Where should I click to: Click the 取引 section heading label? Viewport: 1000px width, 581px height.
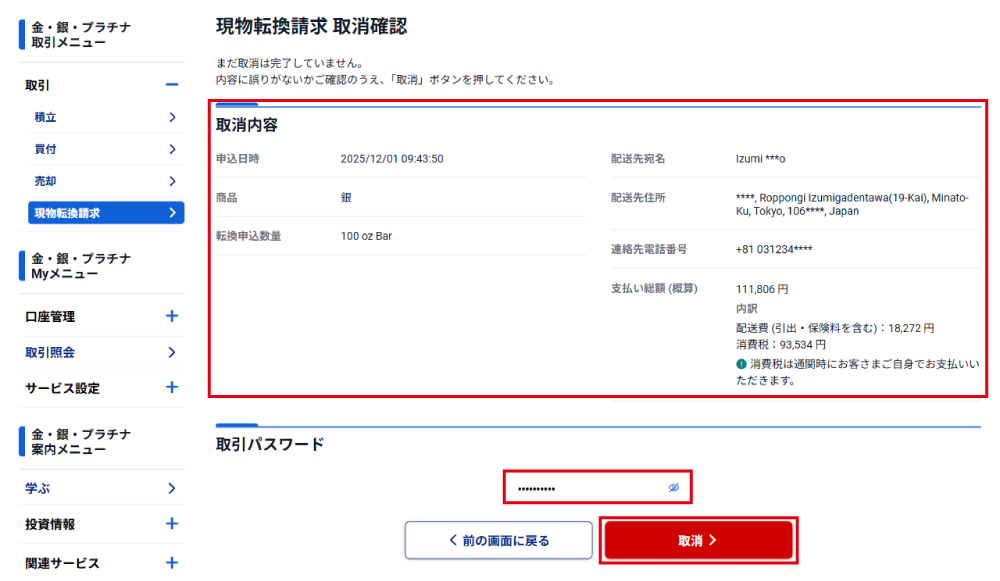coord(38,85)
